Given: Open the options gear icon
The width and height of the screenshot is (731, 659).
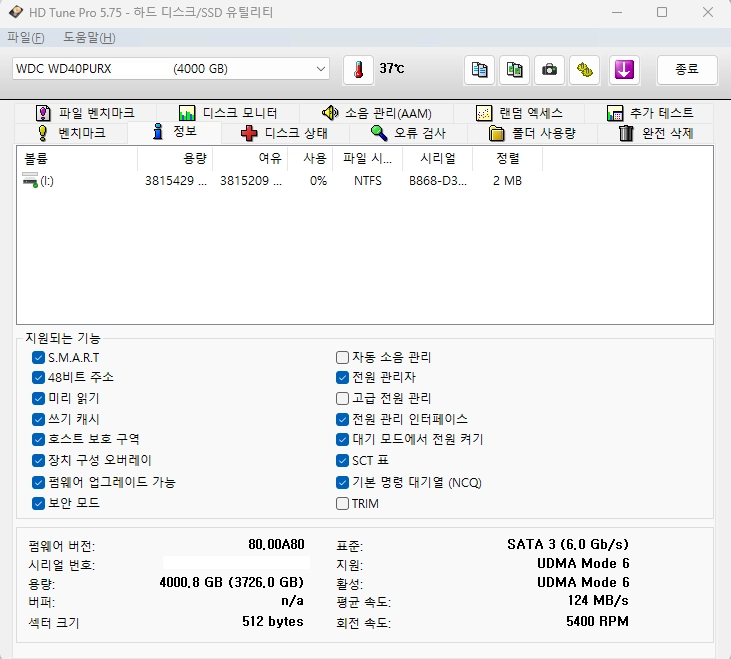Looking at the screenshot, I should (584, 70).
